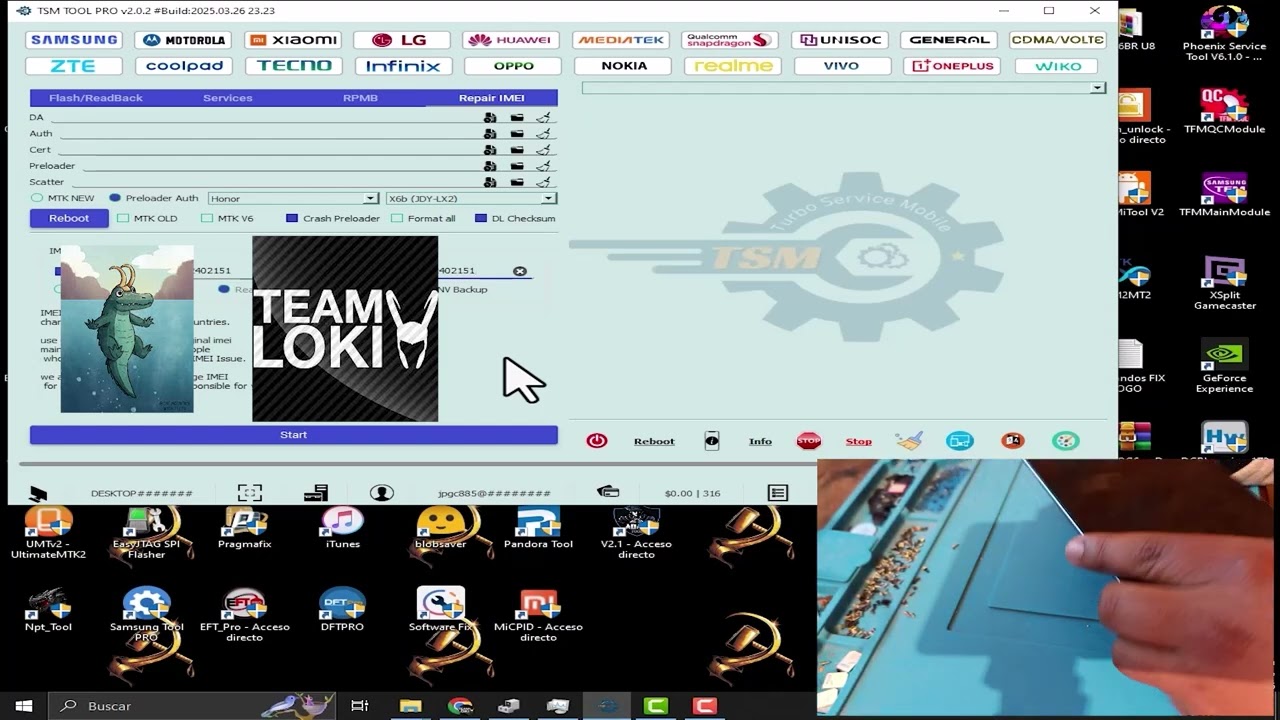Screen dimensions: 1280x720
Task: Select MTK NEW radio button
Action: click(37, 198)
